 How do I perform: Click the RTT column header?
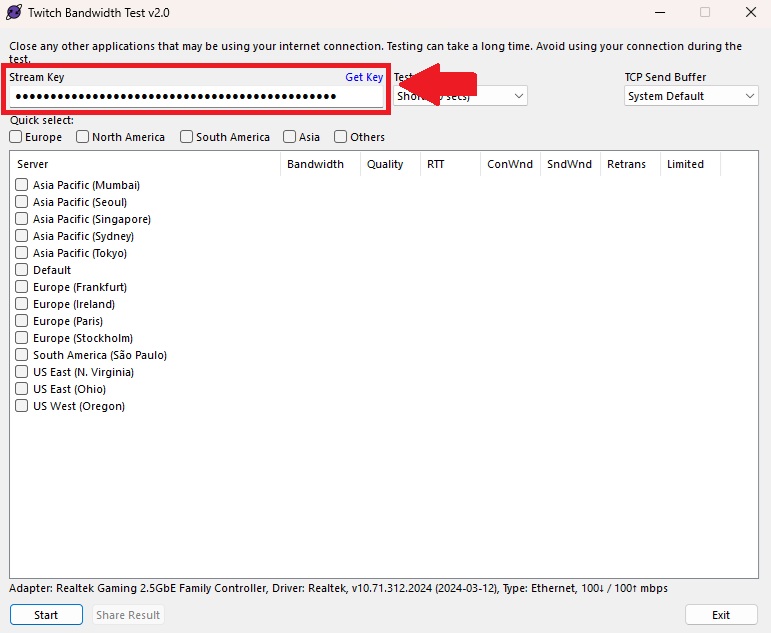pos(450,164)
